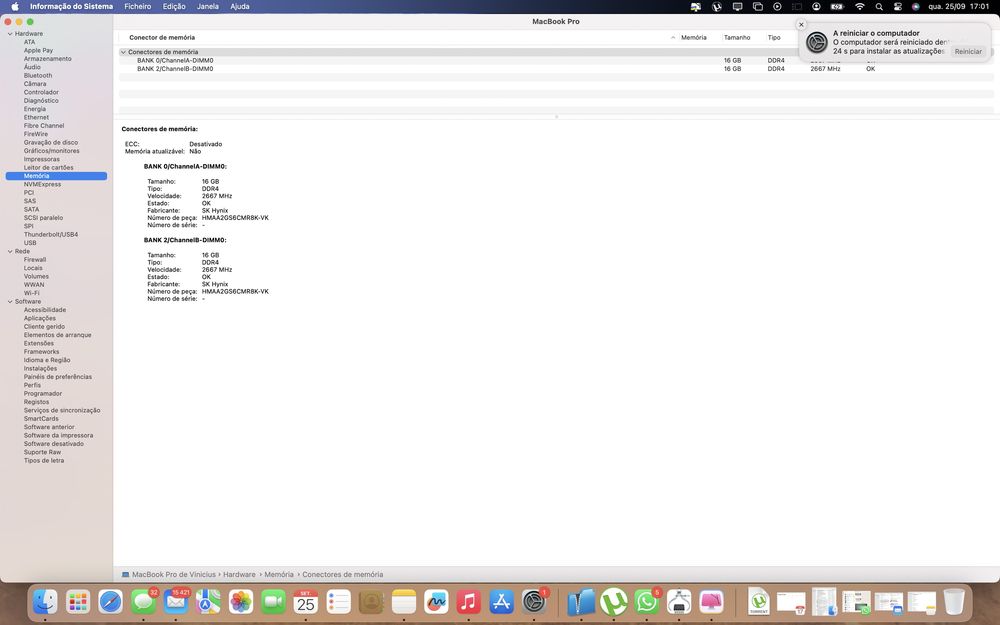Select Firewall in the sidebar

click(35, 260)
